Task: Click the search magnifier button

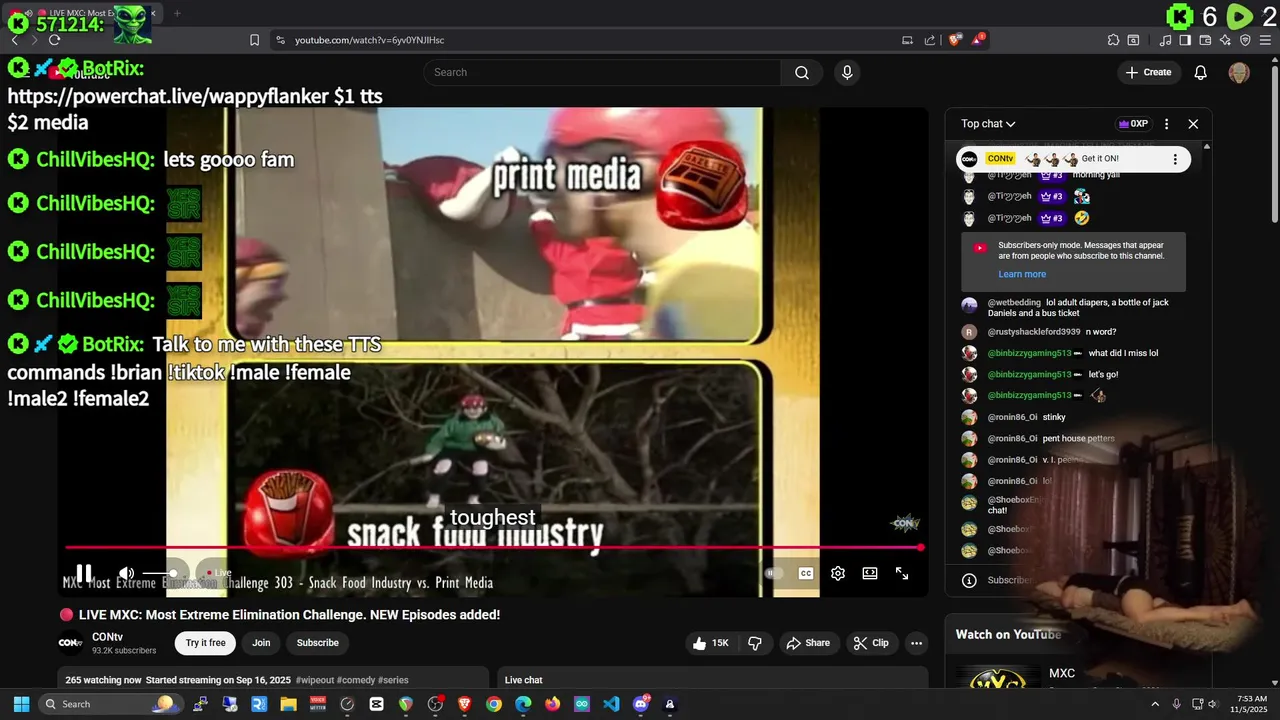Action: tap(801, 72)
